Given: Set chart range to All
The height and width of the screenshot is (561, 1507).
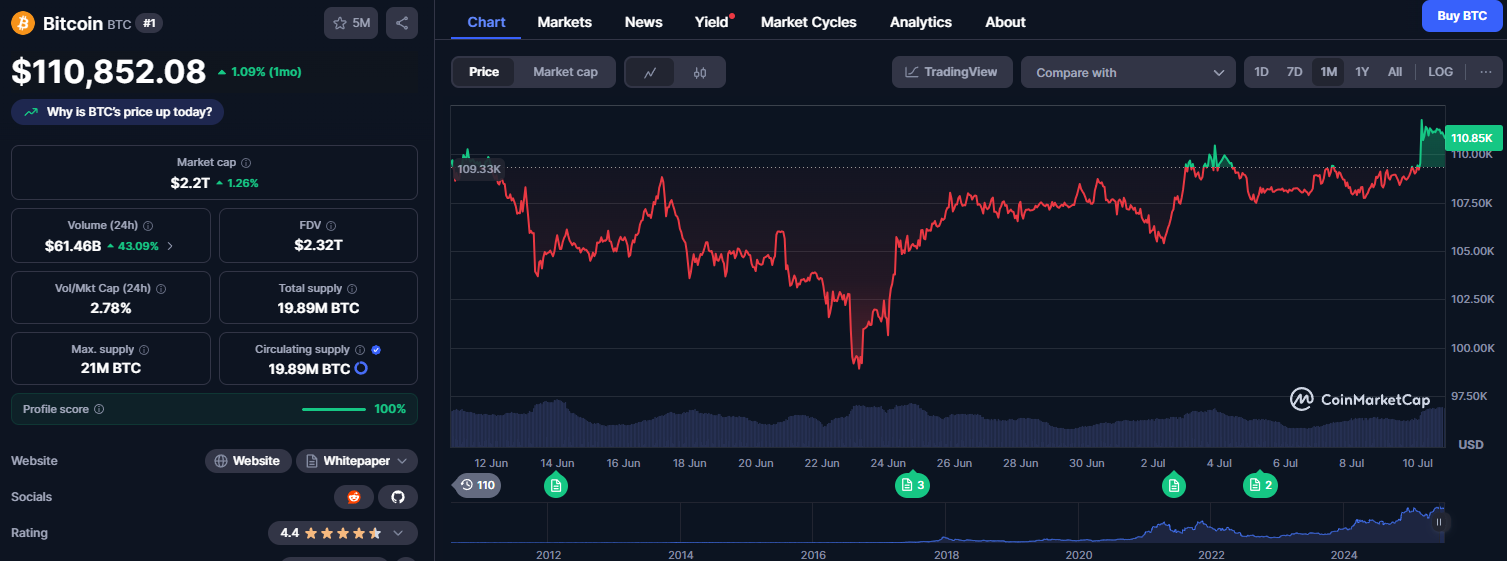Looking at the screenshot, I should tap(1395, 72).
